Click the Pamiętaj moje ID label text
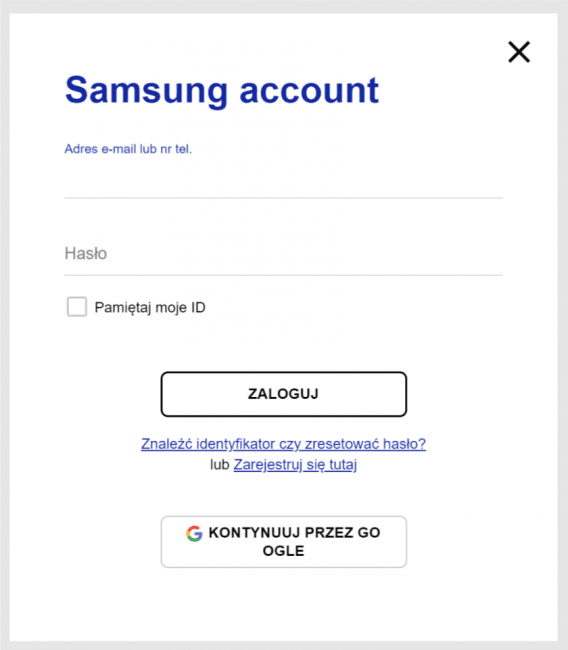568x650 pixels. click(x=150, y=308)
